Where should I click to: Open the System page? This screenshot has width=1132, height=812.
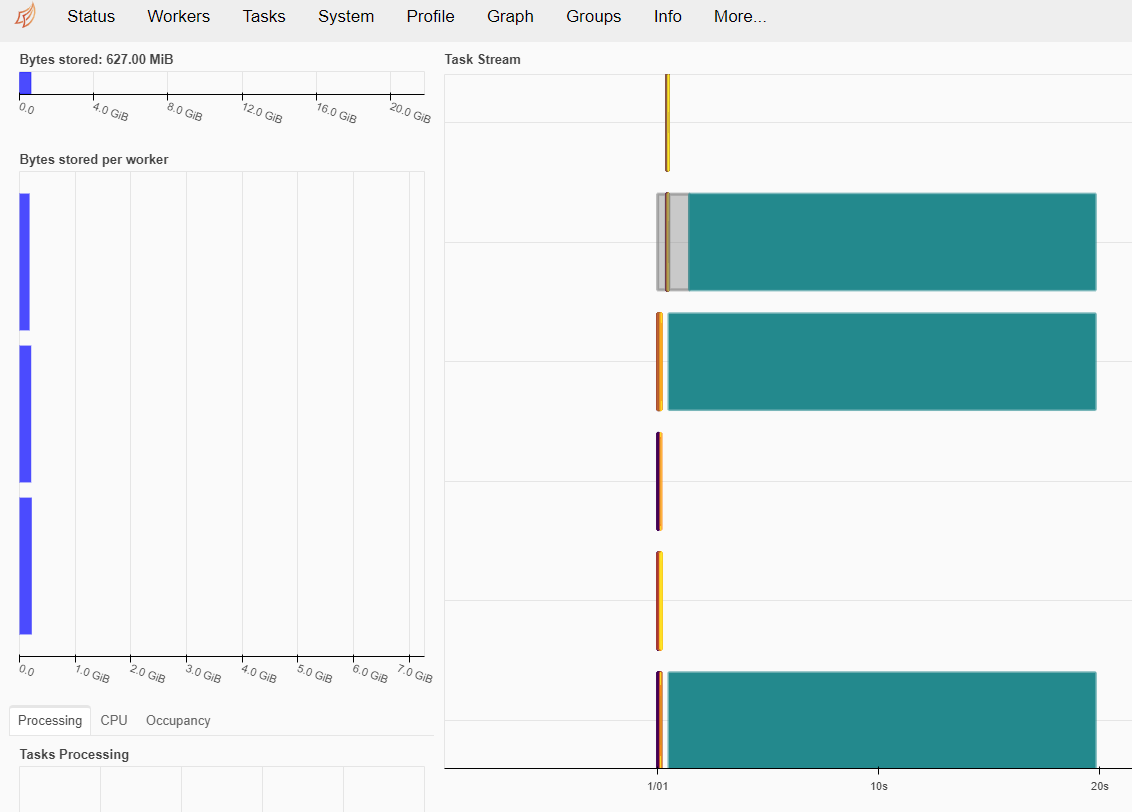point(346,17)
